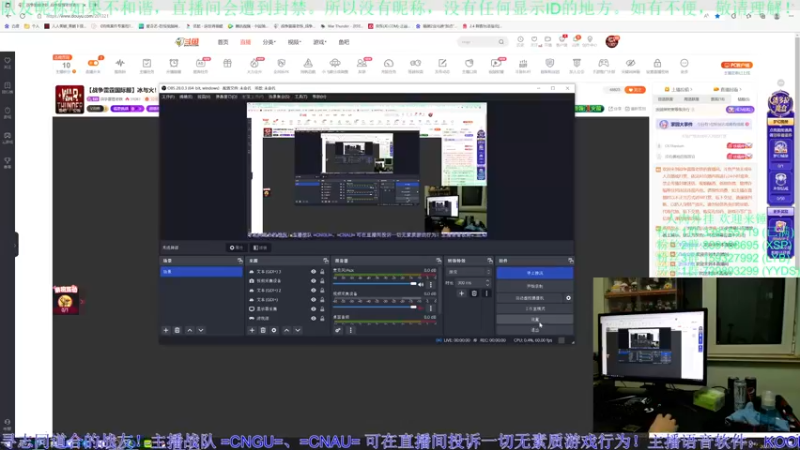Go to 首页 in Douyu top navigation
800x450 pixels.
coord(223,42)
